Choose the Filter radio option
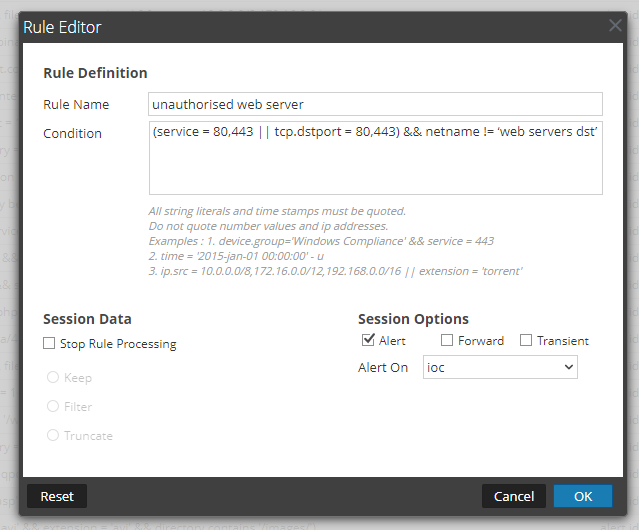Image resolution: width=639 pixels, height=530 pixels. pyautogui.click(x=51, y=407)
